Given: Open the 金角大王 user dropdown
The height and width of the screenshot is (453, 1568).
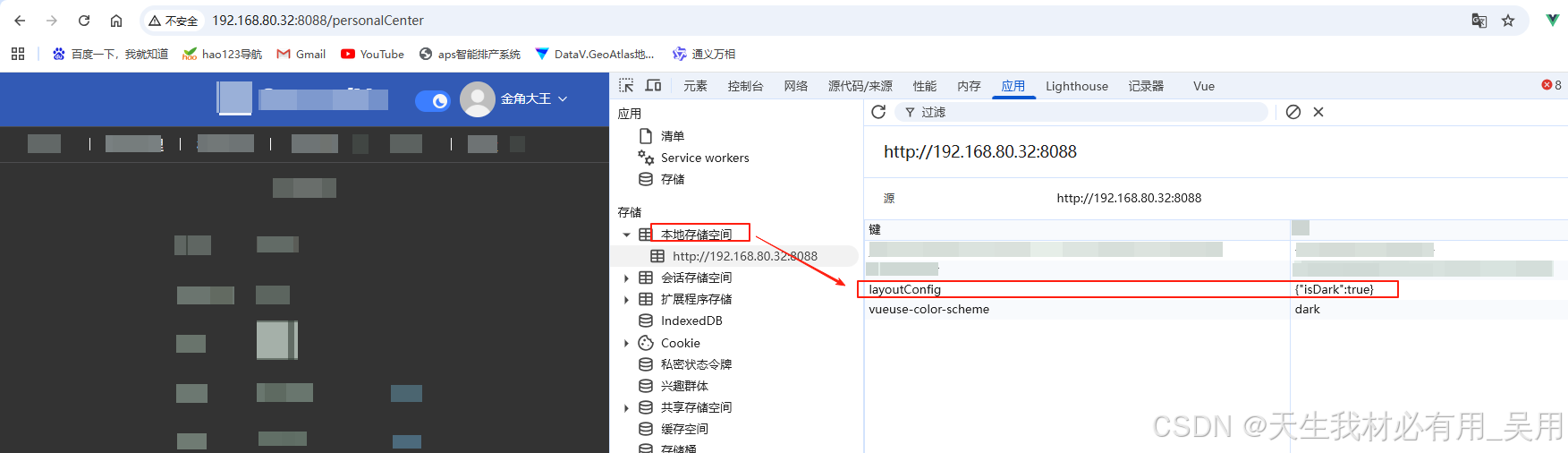Looking at the screenshot, I should click(x=534, y=98).
